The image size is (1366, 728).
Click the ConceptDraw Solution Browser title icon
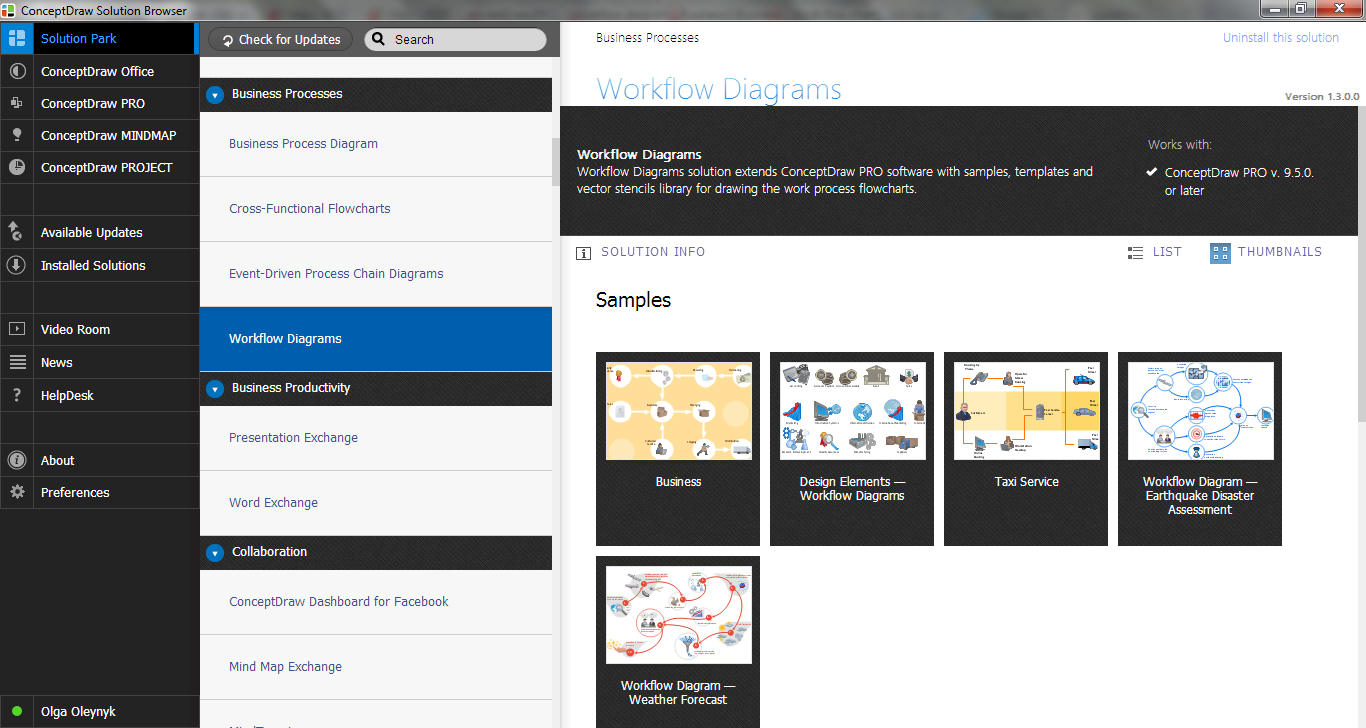[10, 10]
